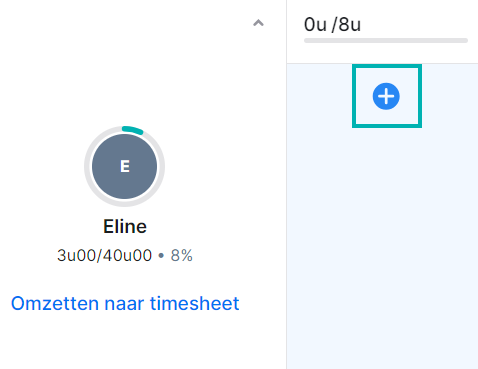This screenshot has height=369, width=478.
Task: Click the day column header showing 0u
Action: coord(382,32)
